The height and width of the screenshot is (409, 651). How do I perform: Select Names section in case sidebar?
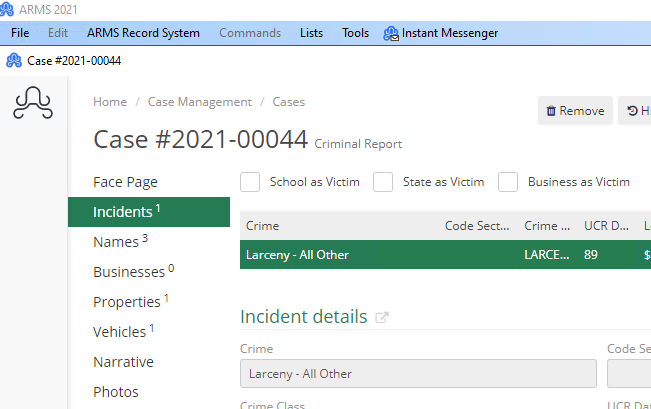pyautogui.click(x=115, y=242)
